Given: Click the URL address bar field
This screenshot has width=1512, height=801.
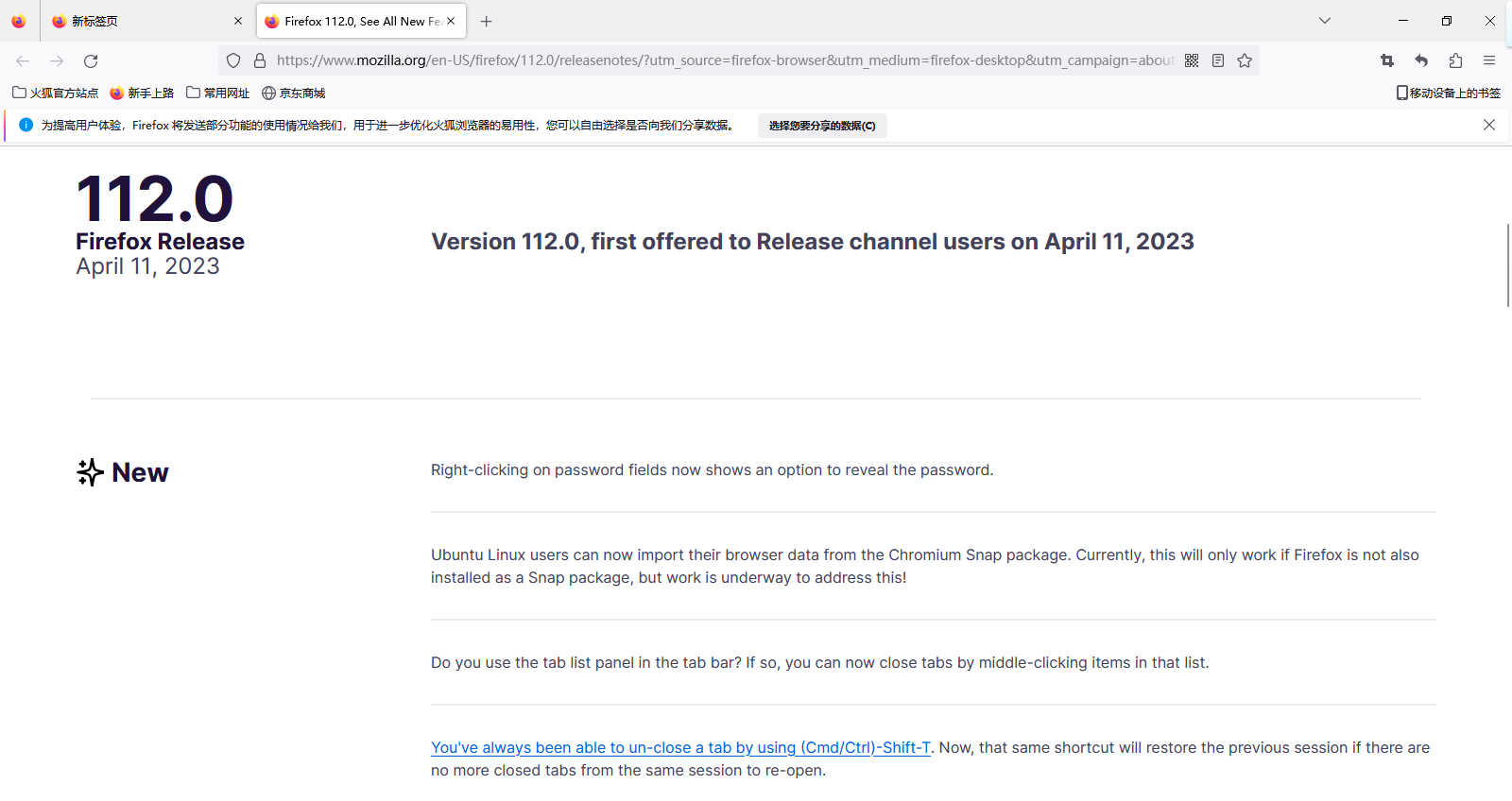Looking at the screenshot, I should tap(718, 61).
